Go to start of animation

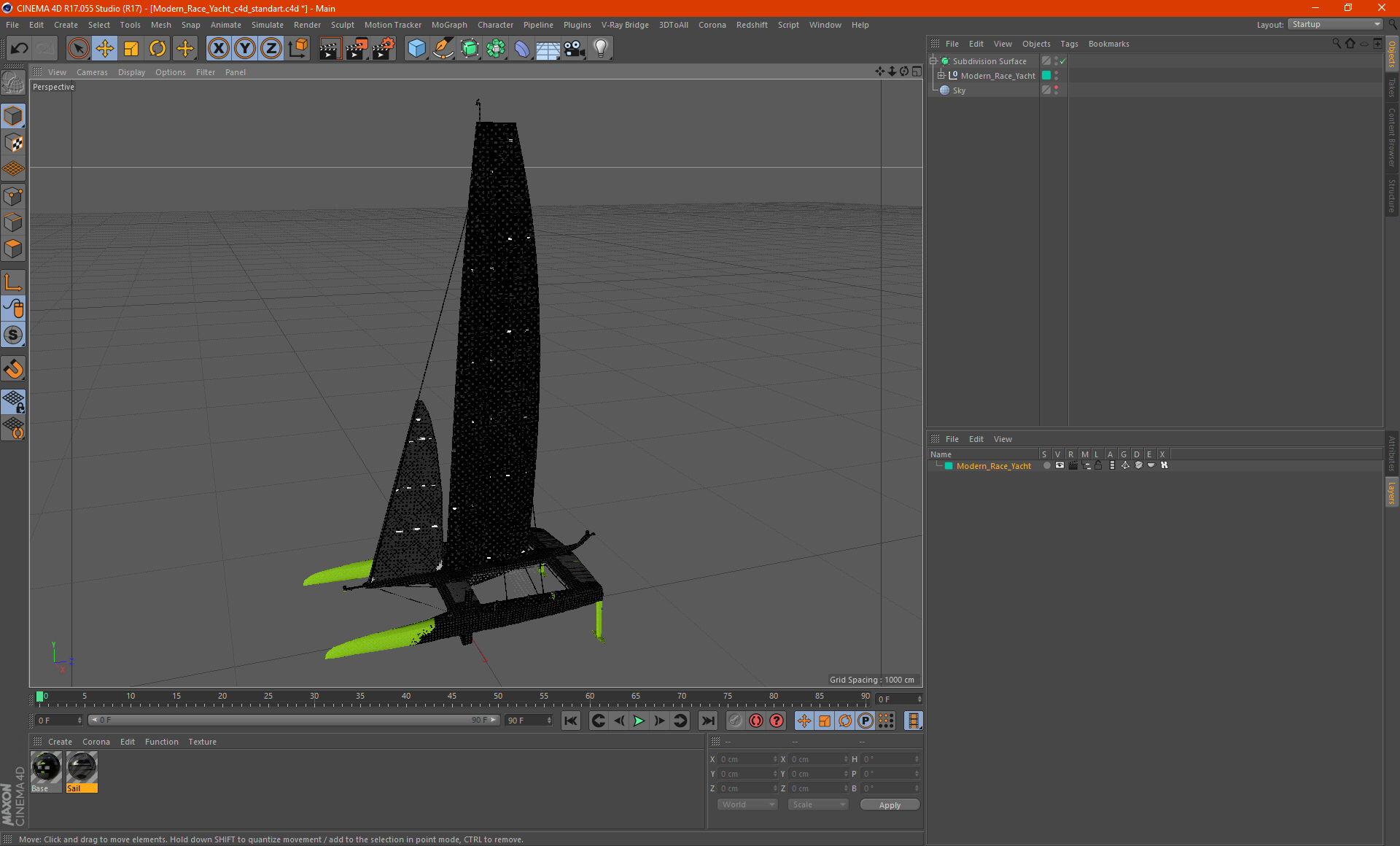pos(571,721)
